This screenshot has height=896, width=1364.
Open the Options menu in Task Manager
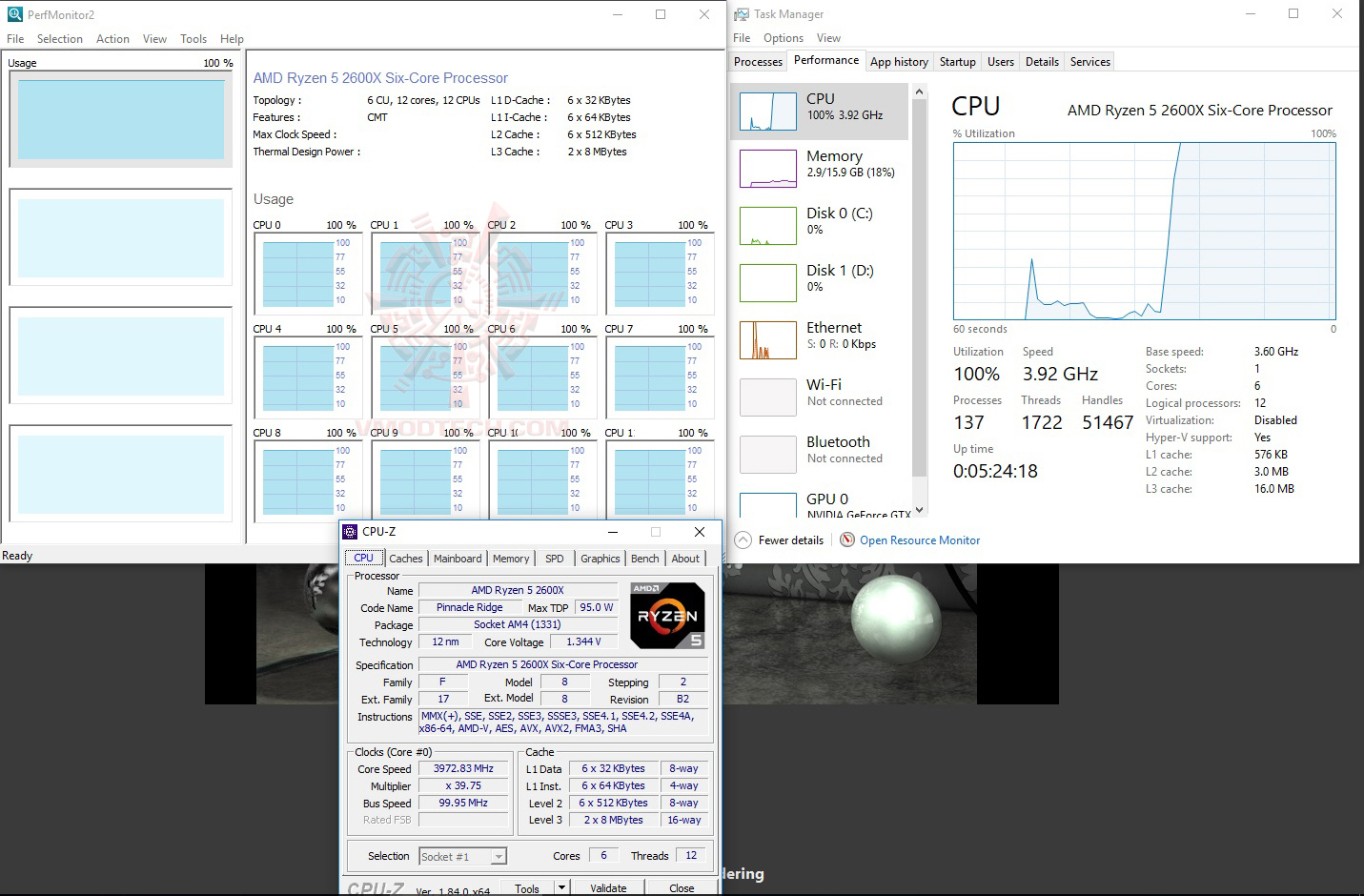(784, 38)
